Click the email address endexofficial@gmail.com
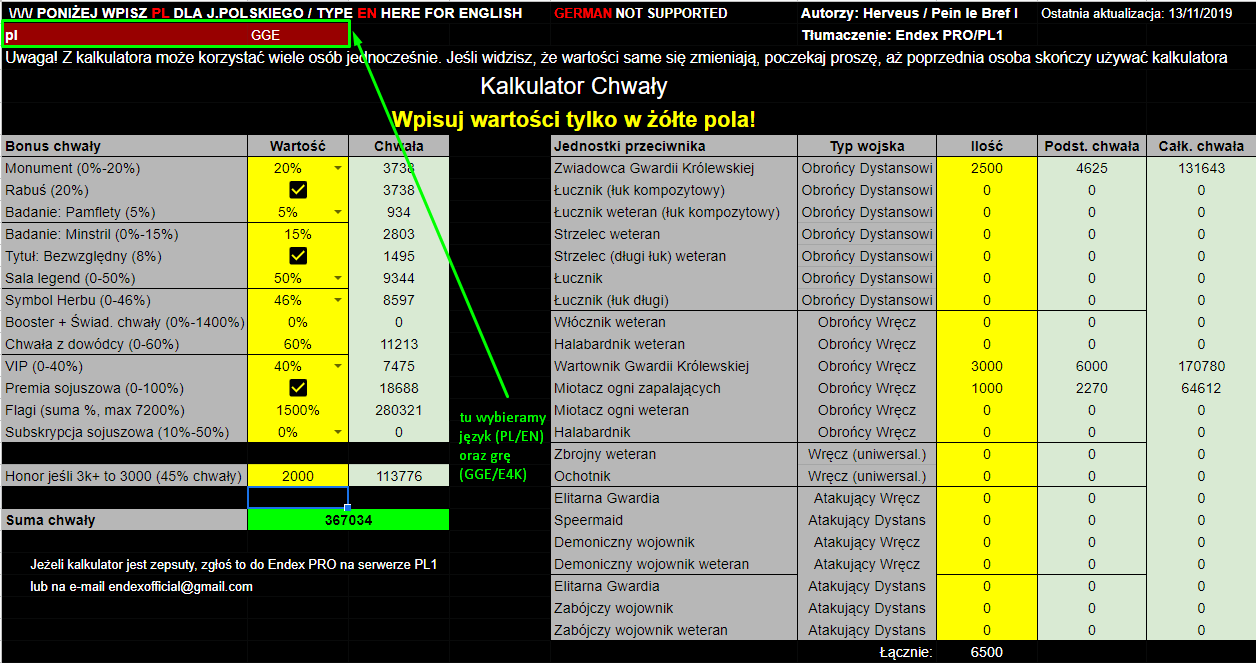 181,587
